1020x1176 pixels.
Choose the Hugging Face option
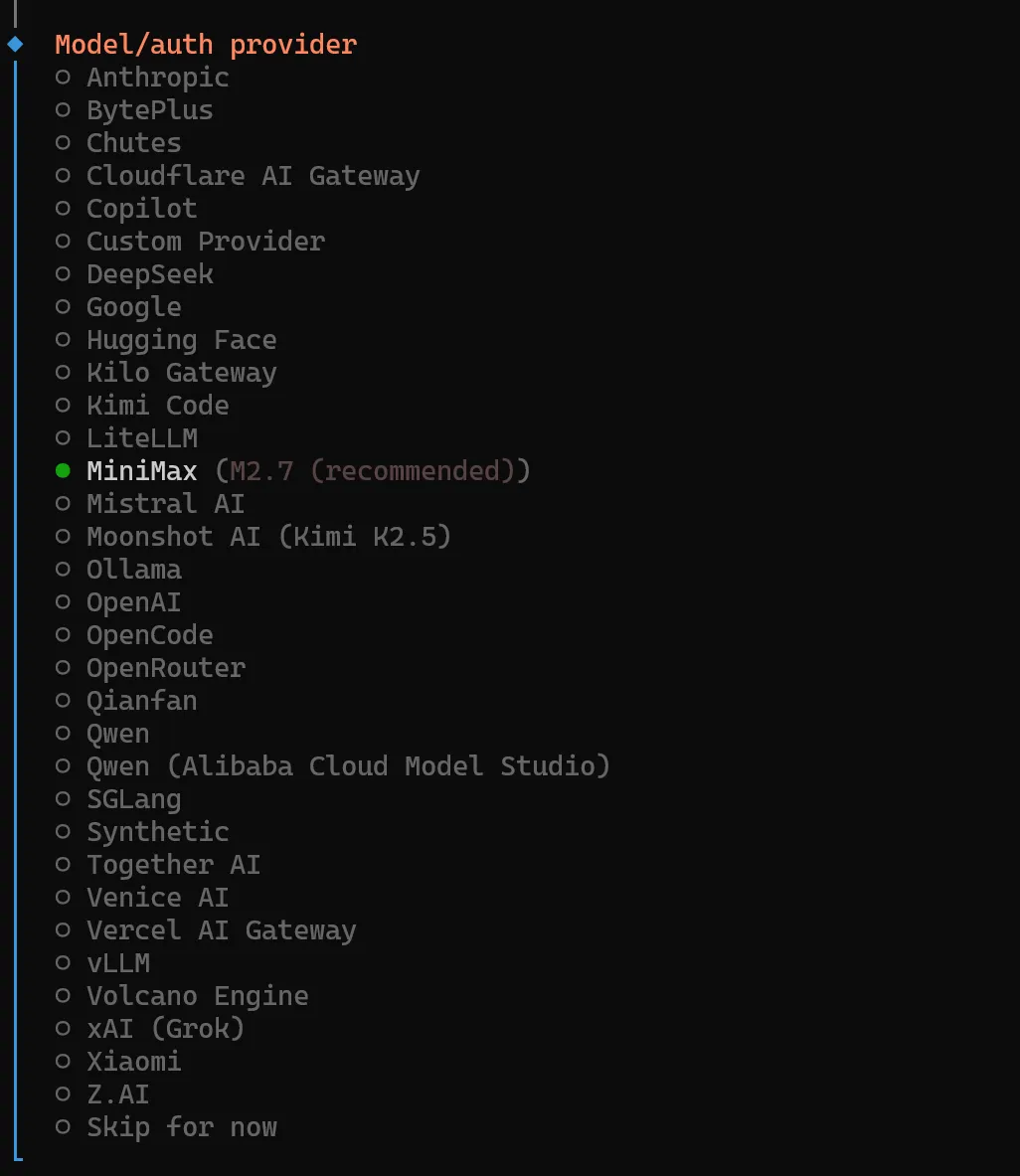tap(181, 340)
